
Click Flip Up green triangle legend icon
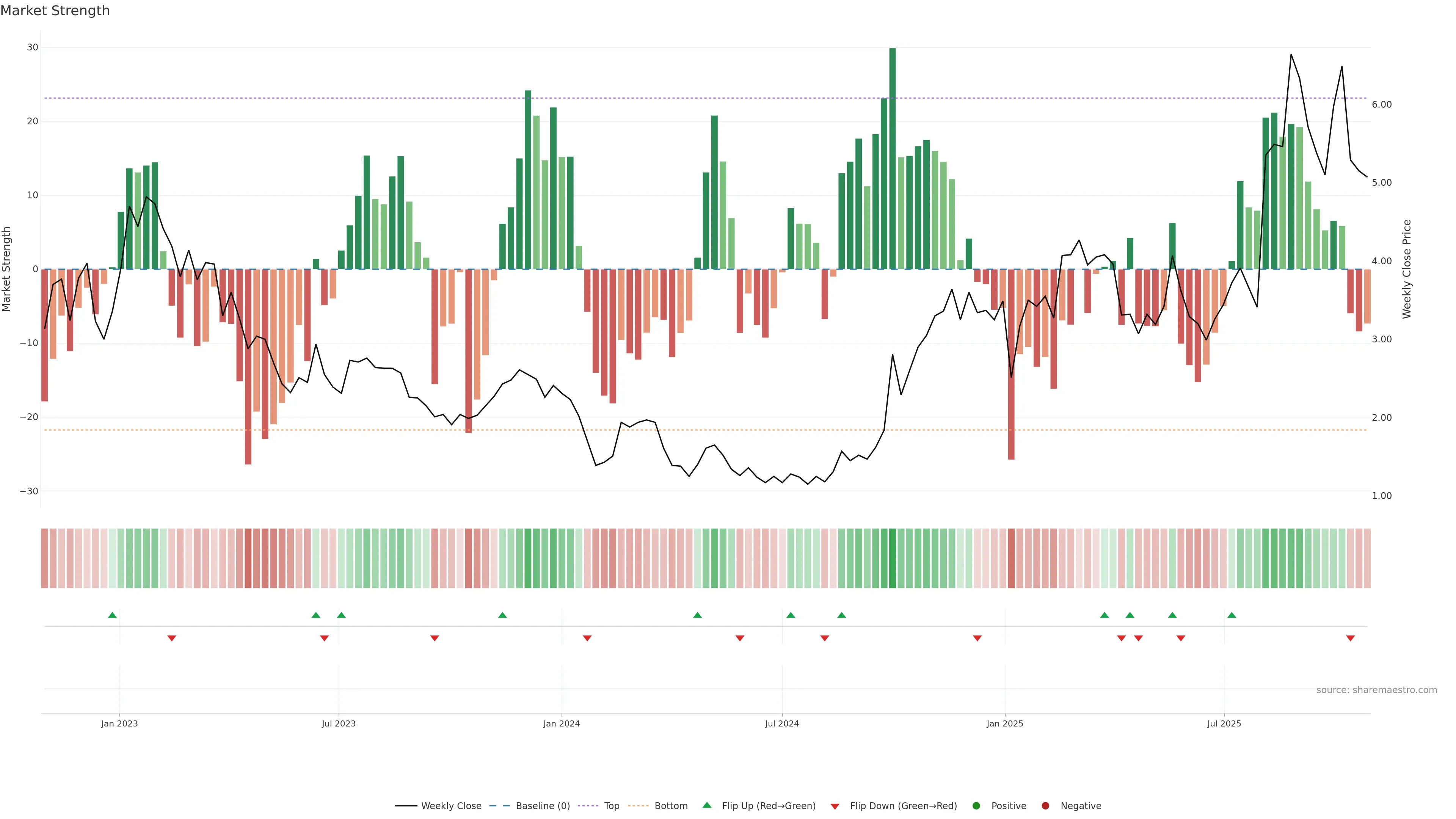coord(706,805)
